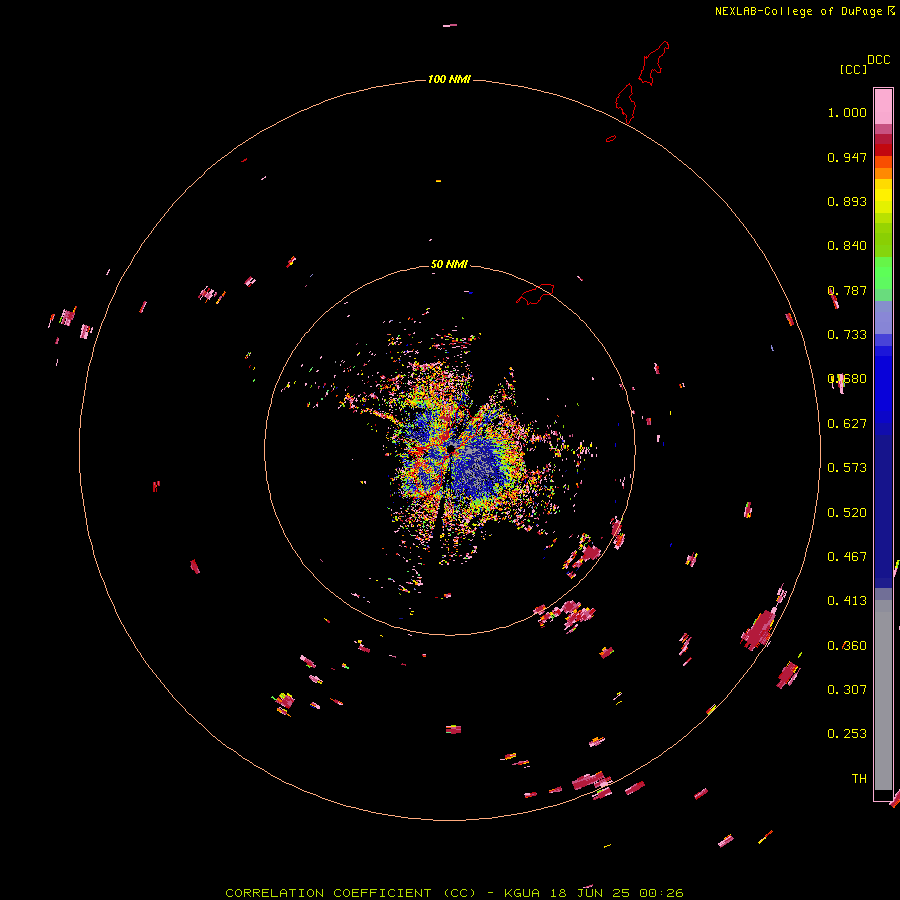Click the 0.307 scale value
Image resolution: width=900 pixels, height=900 pixels.
coord(847,690)
